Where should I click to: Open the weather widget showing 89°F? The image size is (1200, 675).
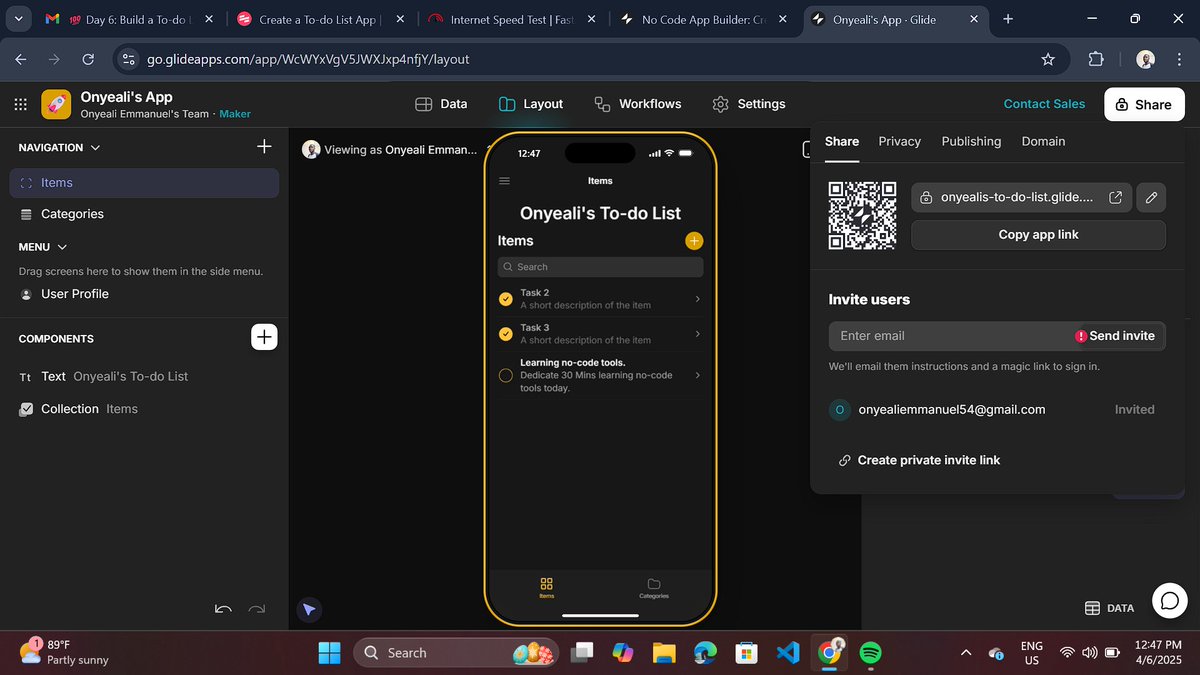[x=63, y=652]
